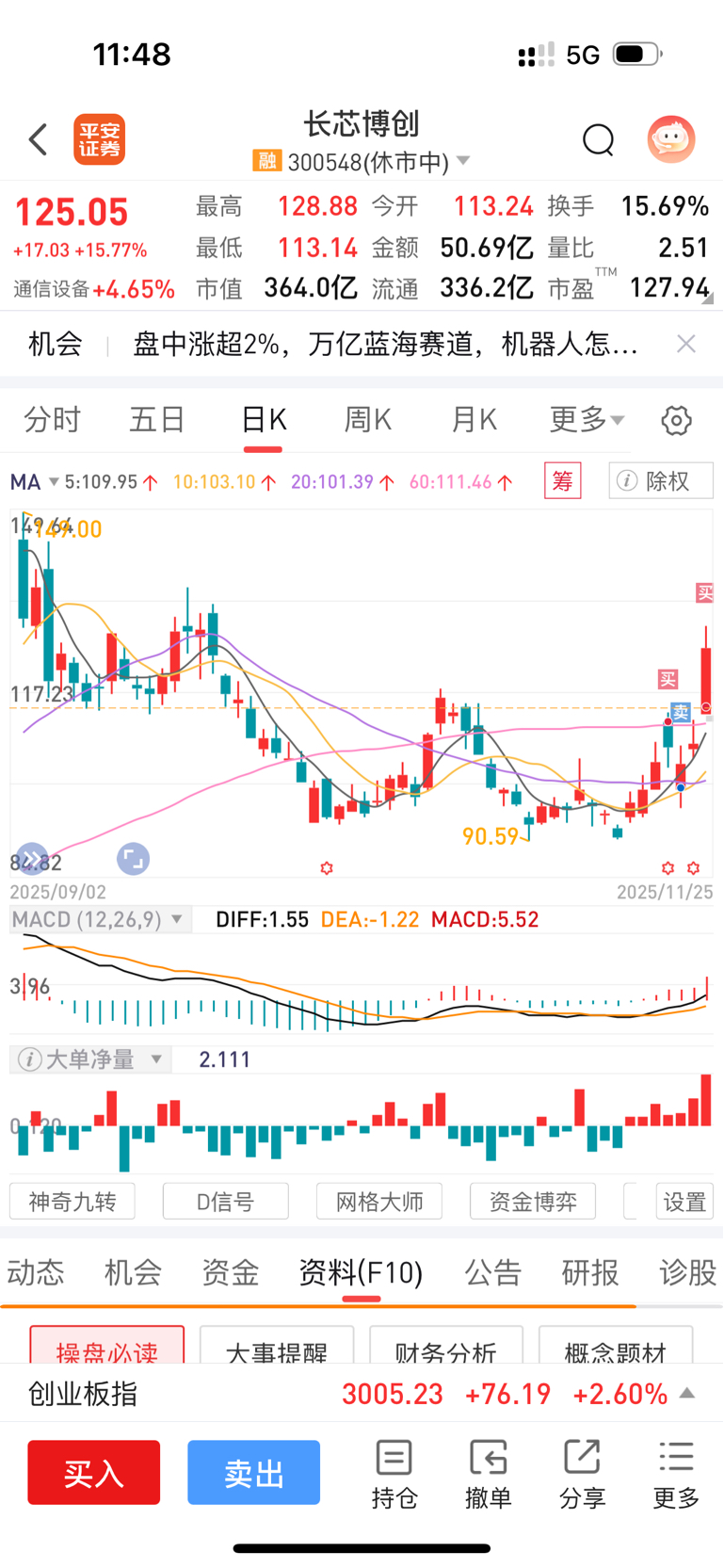Image resolution: width=724 pixels, height=1568 pixels.
Task: Select the 大事提醒 sub-tab
Action: click(277, 1347)
